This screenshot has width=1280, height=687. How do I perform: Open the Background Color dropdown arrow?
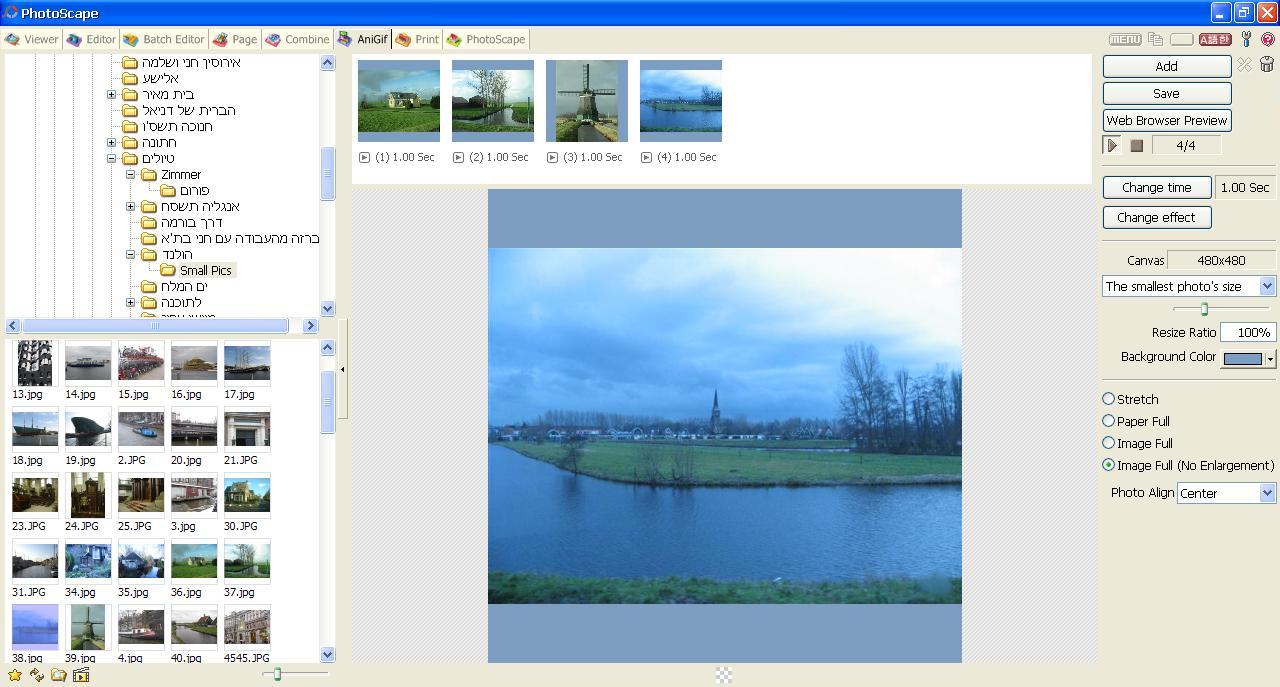pyautogui.click(x=1270, y=359)
